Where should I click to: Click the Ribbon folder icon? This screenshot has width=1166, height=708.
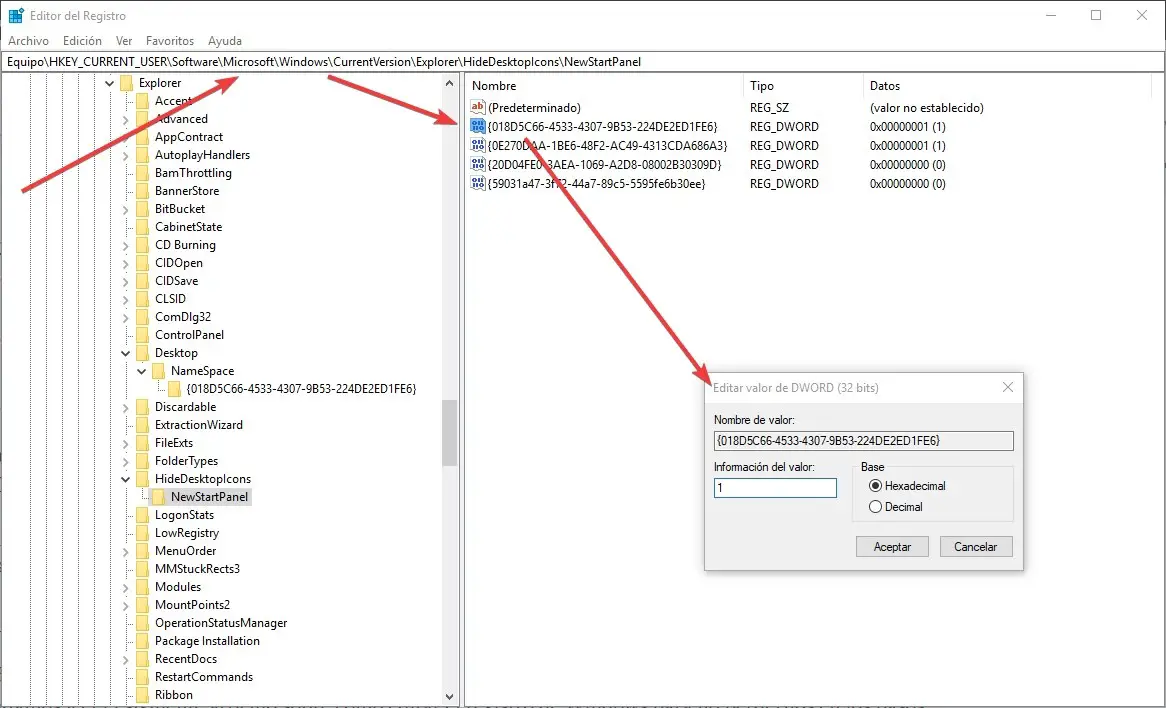coord(143,695)
